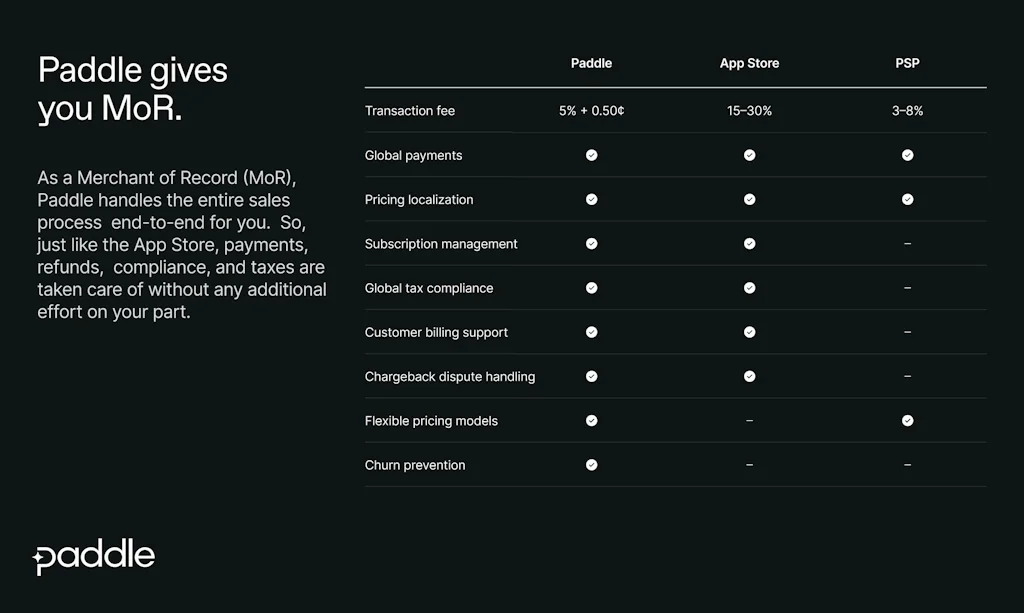The image size is (1024, 613).
Task: Click PSP's Global payments checkmark
Action: point(907,155)
